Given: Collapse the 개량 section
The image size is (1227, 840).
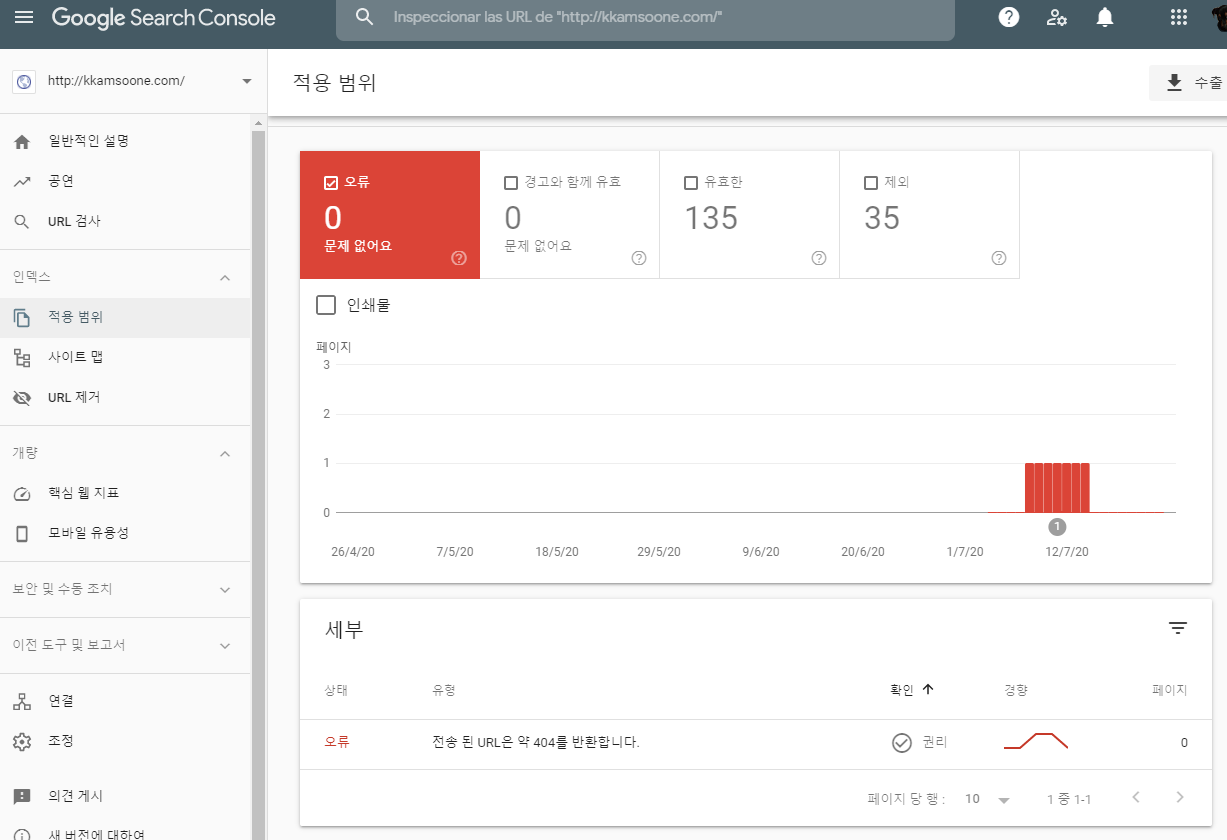Looking at the screenshot, I should 225,453.
